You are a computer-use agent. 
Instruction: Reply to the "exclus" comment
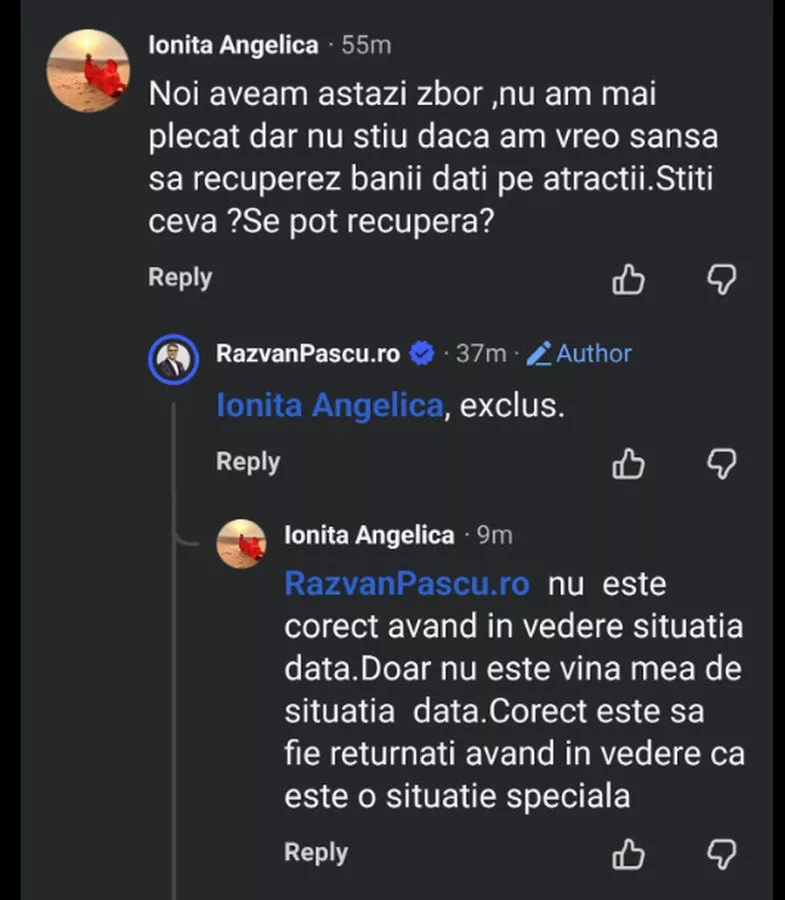tap(248, 462)
